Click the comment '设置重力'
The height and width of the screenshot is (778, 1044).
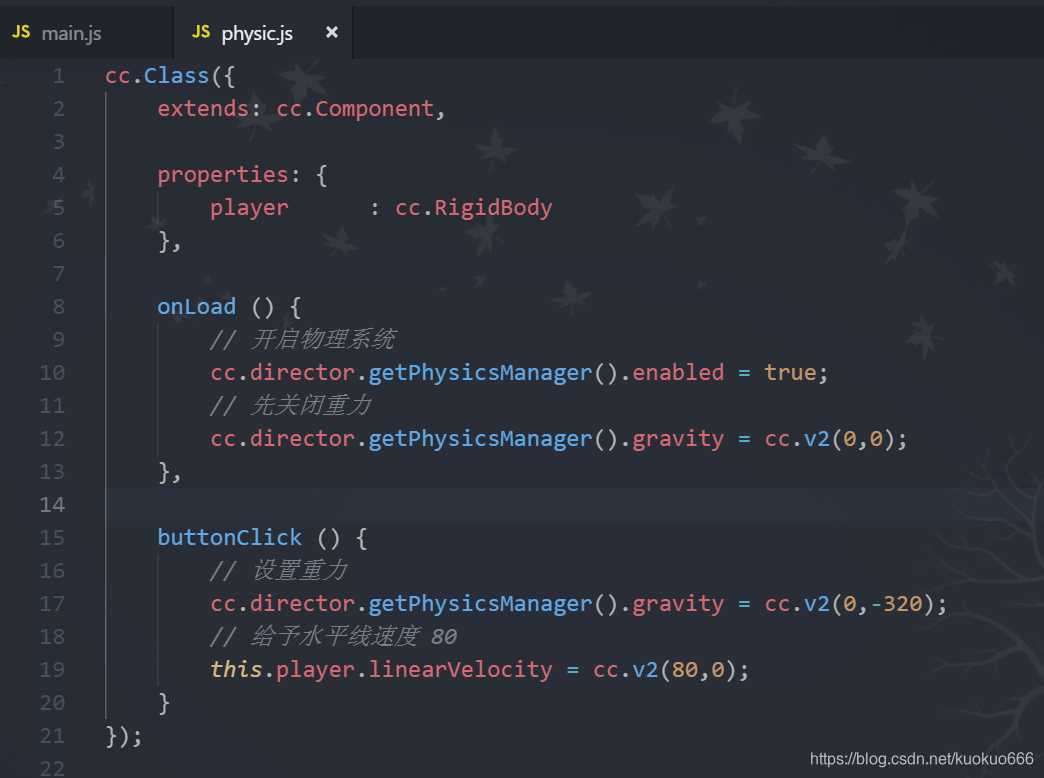tap(299, 571)
